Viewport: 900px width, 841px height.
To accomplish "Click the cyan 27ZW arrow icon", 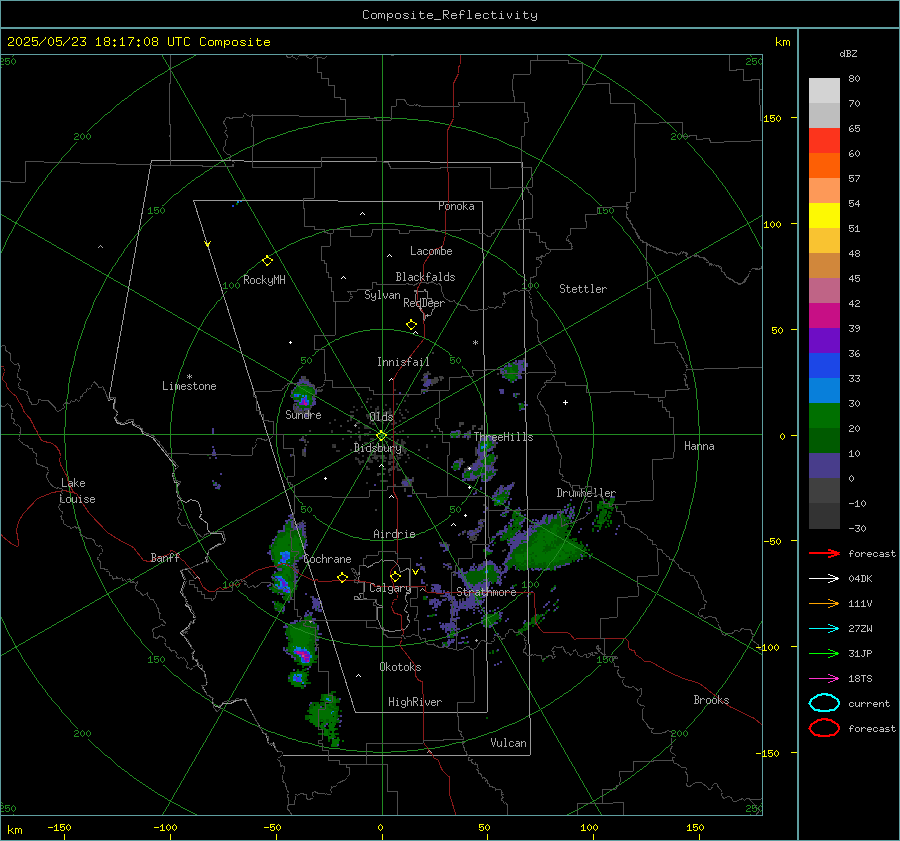I will click(x=824, y=629).
